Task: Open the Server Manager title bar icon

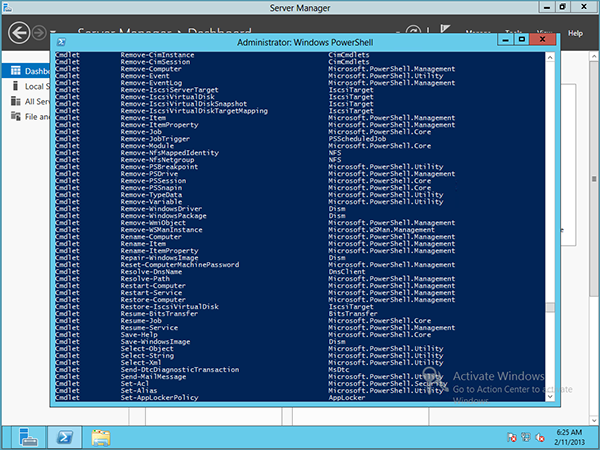Action: click(7, 7)
